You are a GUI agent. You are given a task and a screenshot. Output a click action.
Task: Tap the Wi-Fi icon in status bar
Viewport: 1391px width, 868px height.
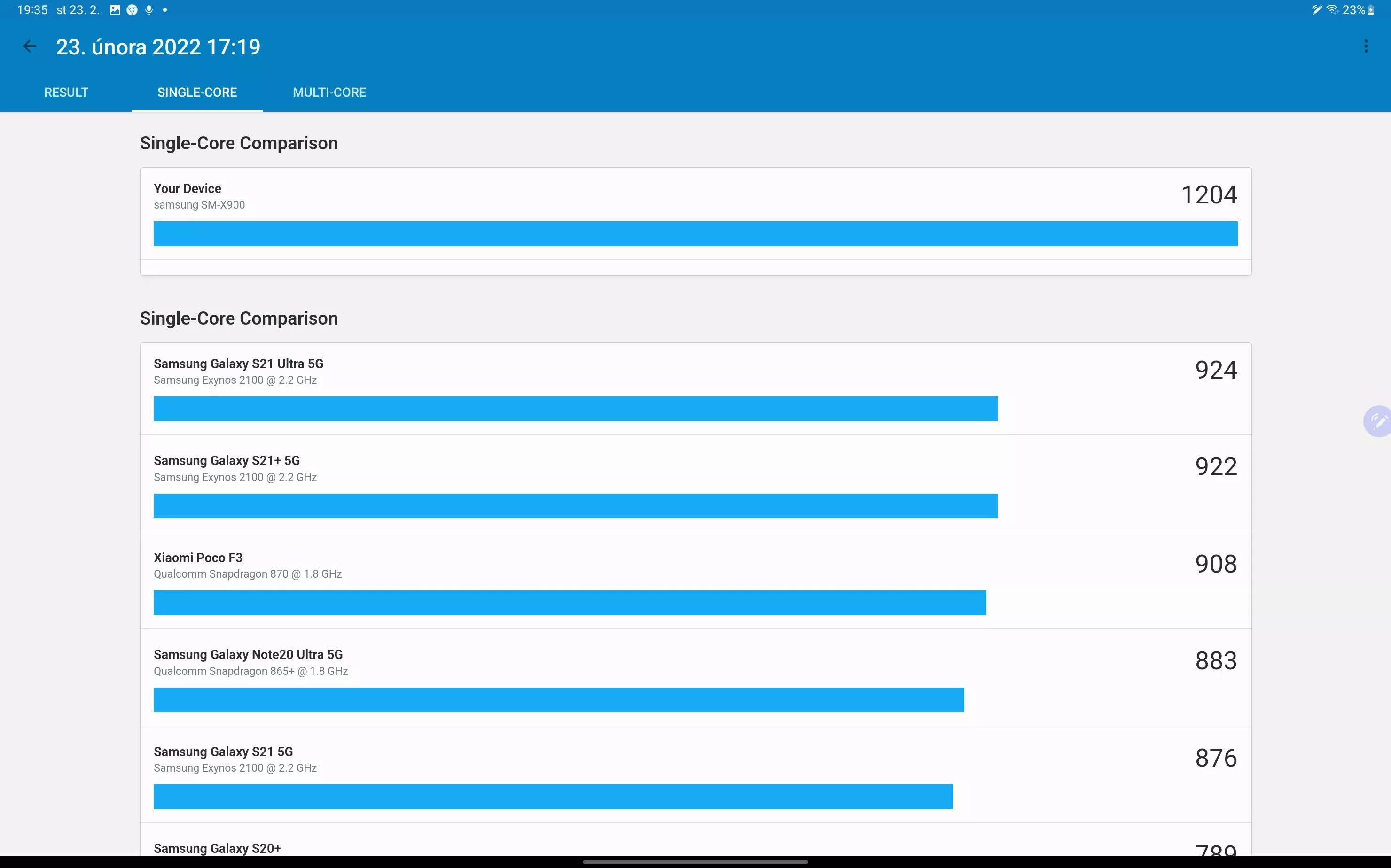coord(1332,10)
